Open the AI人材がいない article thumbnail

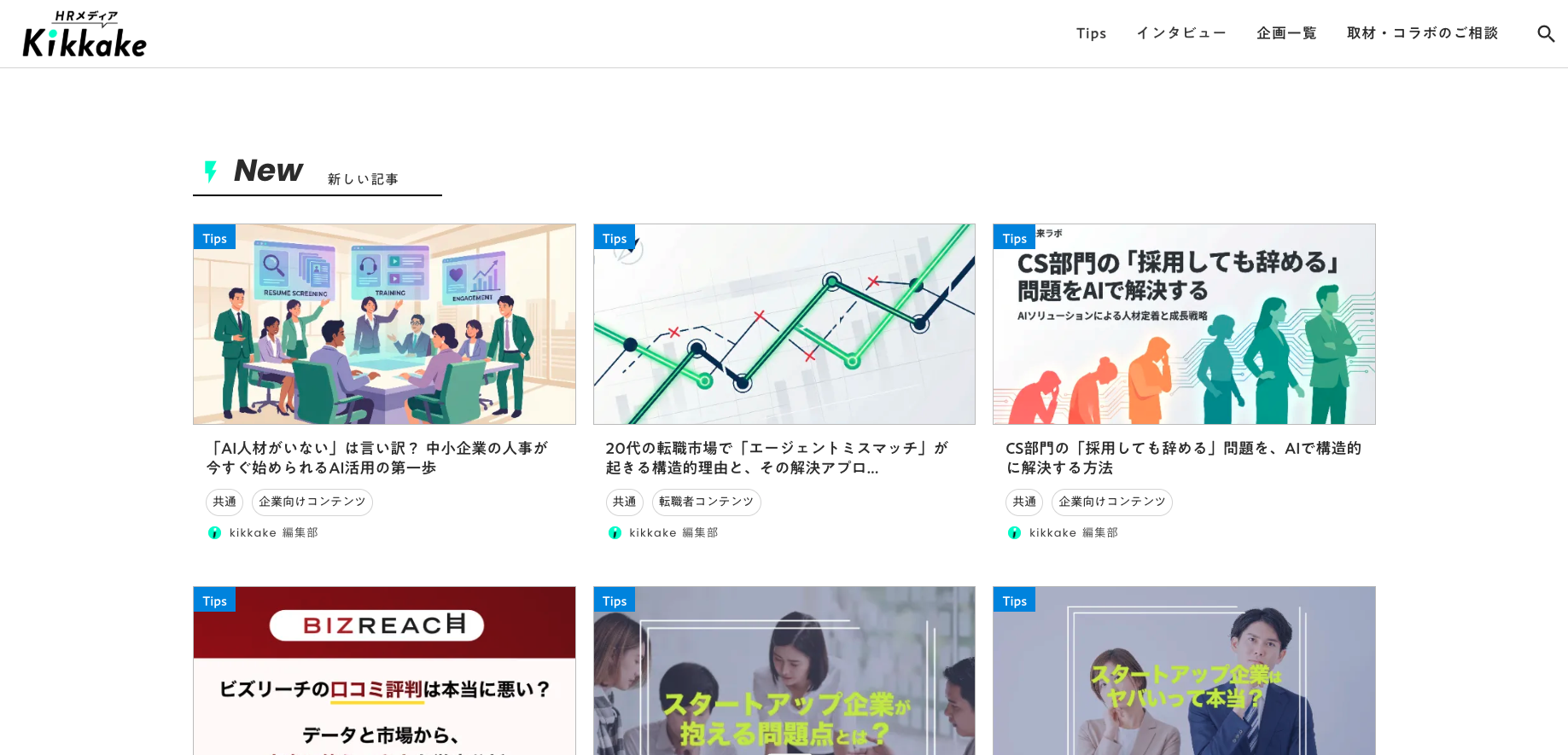pyautogui.click(x=384, y=324)
